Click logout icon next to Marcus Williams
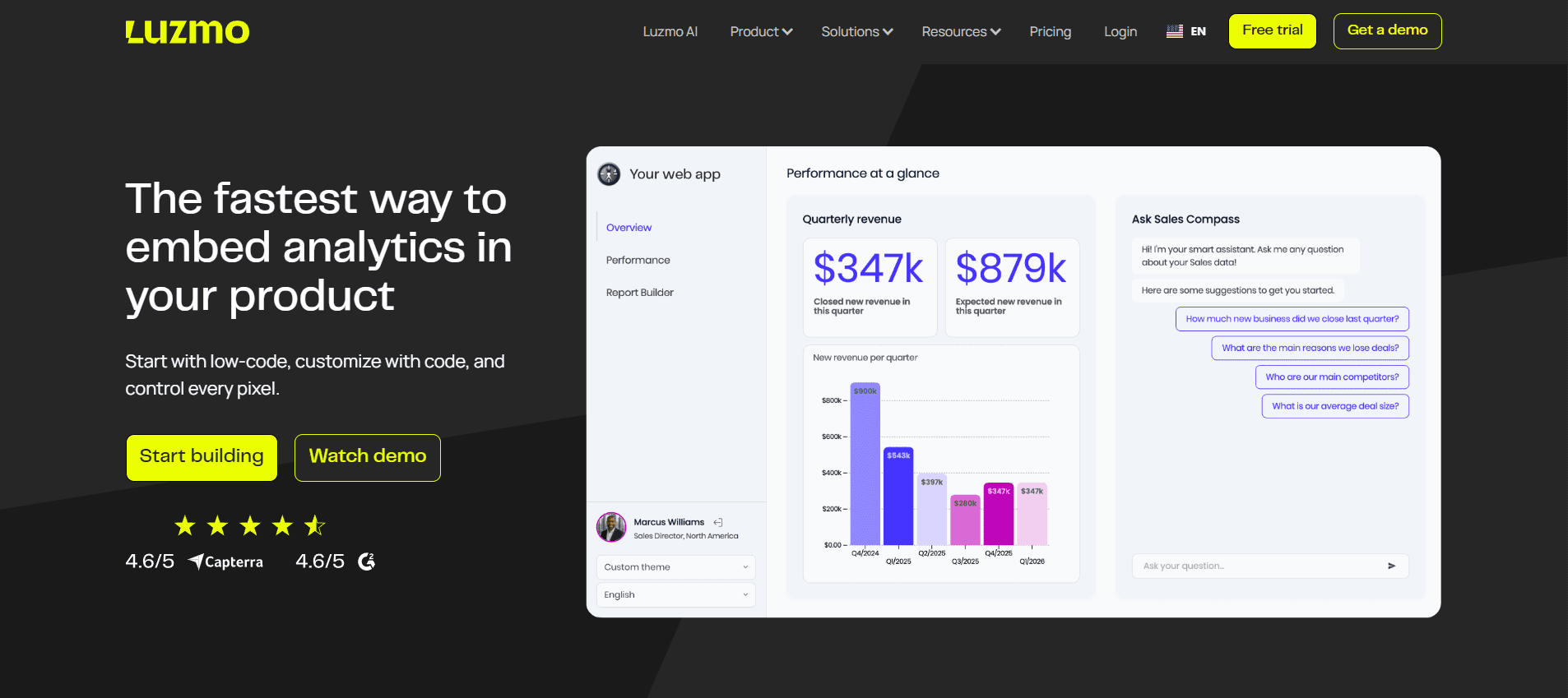This screenshot has height=698, width=1568. pos(718,522)
